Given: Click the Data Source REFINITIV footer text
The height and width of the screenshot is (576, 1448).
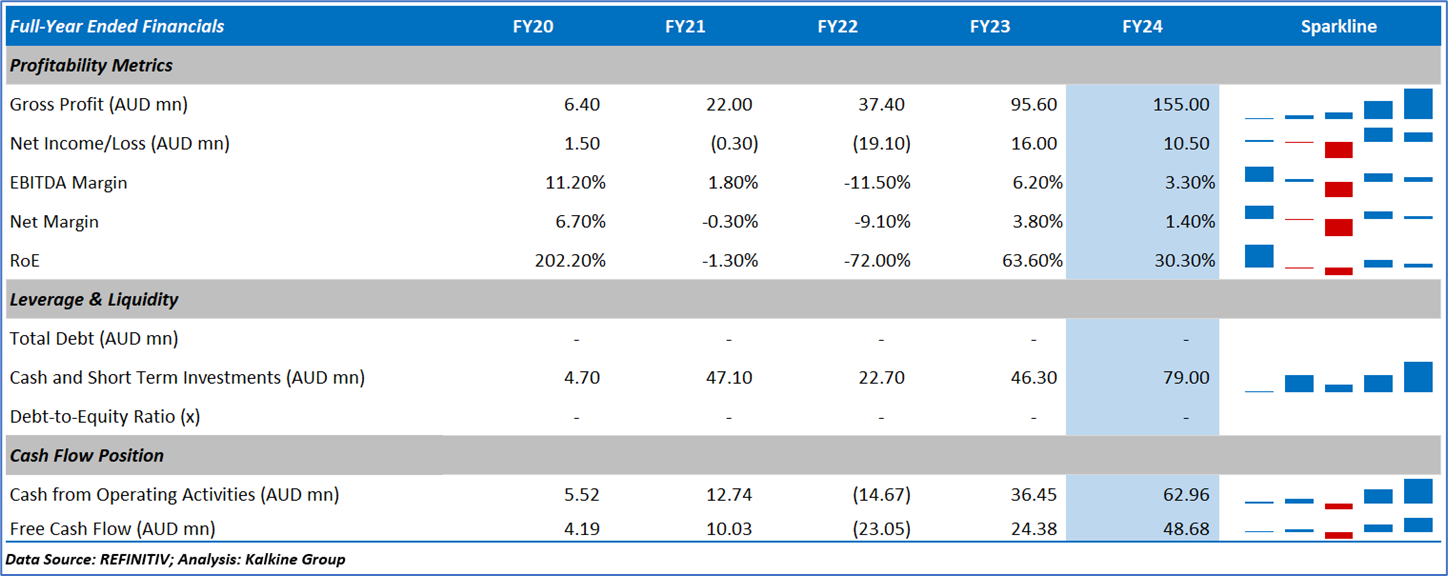Looking at the screenshot, I should [x=176, y=559].
